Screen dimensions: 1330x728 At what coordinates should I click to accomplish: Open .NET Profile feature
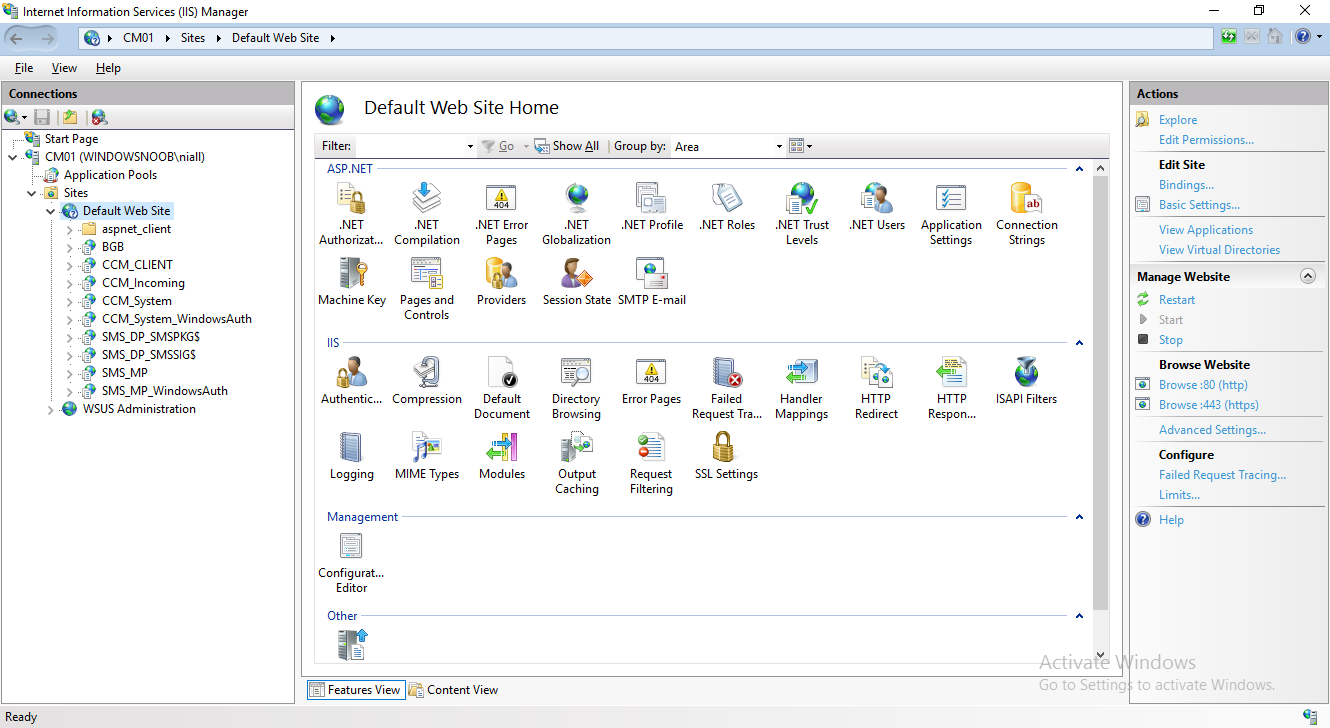tap(652, 207)
